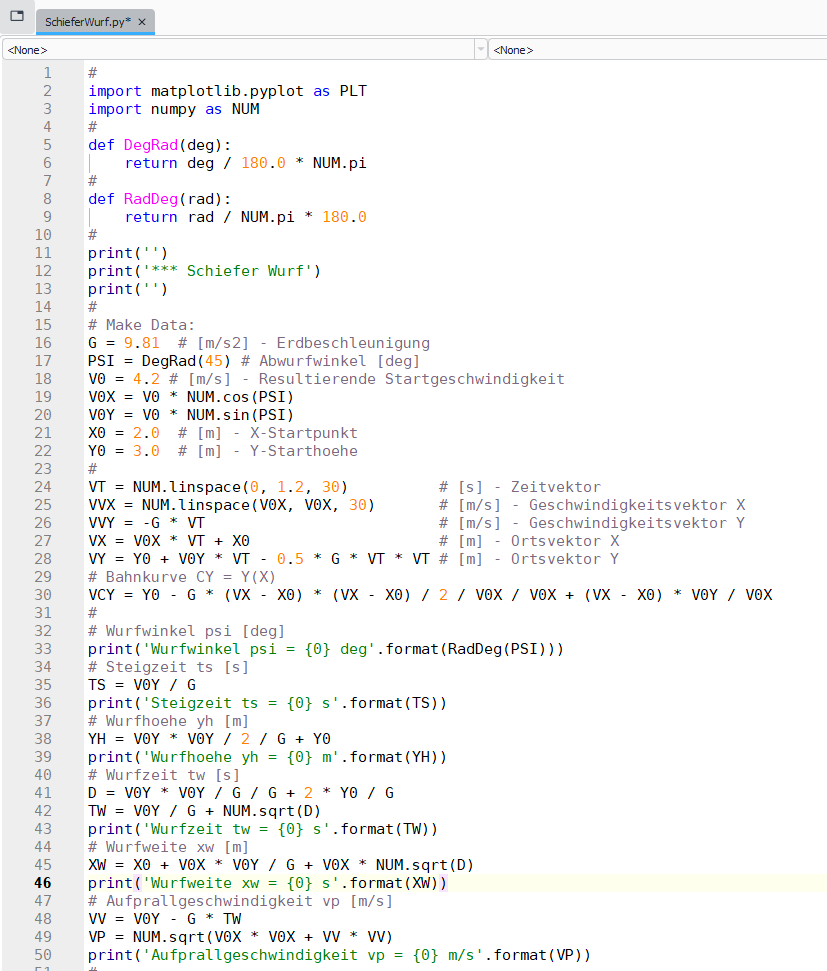Click 'YH = V0Y * V0Y / 2 / G + Y0'
This screenshot has width=827, height=971.
click(x=209, y=739)
